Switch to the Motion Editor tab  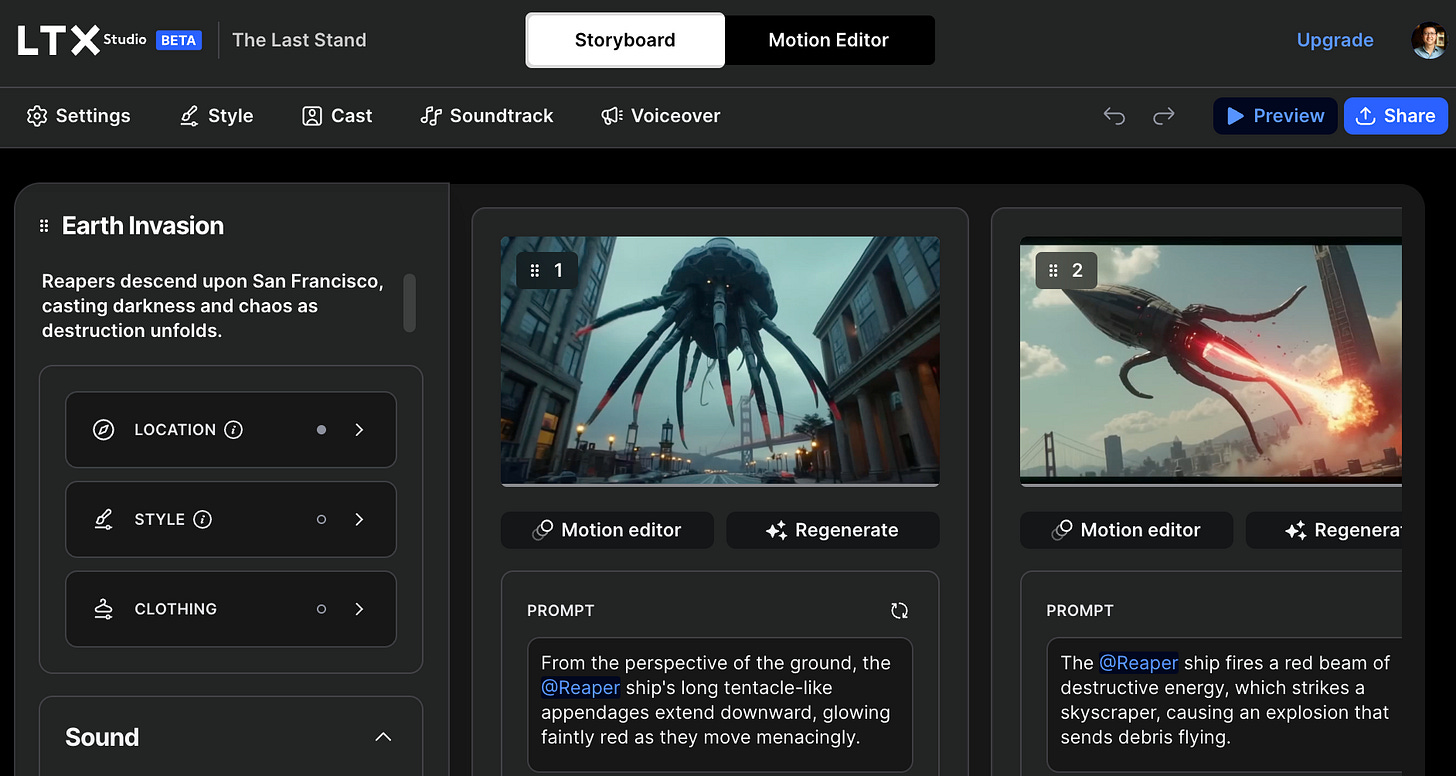829,40
